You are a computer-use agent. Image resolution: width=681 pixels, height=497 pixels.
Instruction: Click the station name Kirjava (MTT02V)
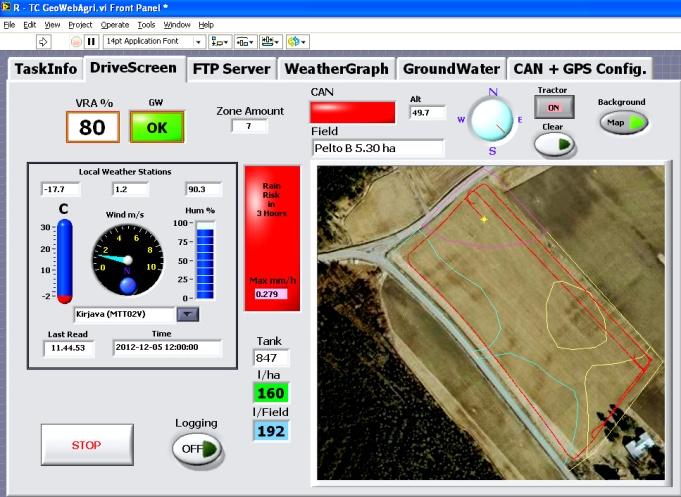[x=124, y=314]
